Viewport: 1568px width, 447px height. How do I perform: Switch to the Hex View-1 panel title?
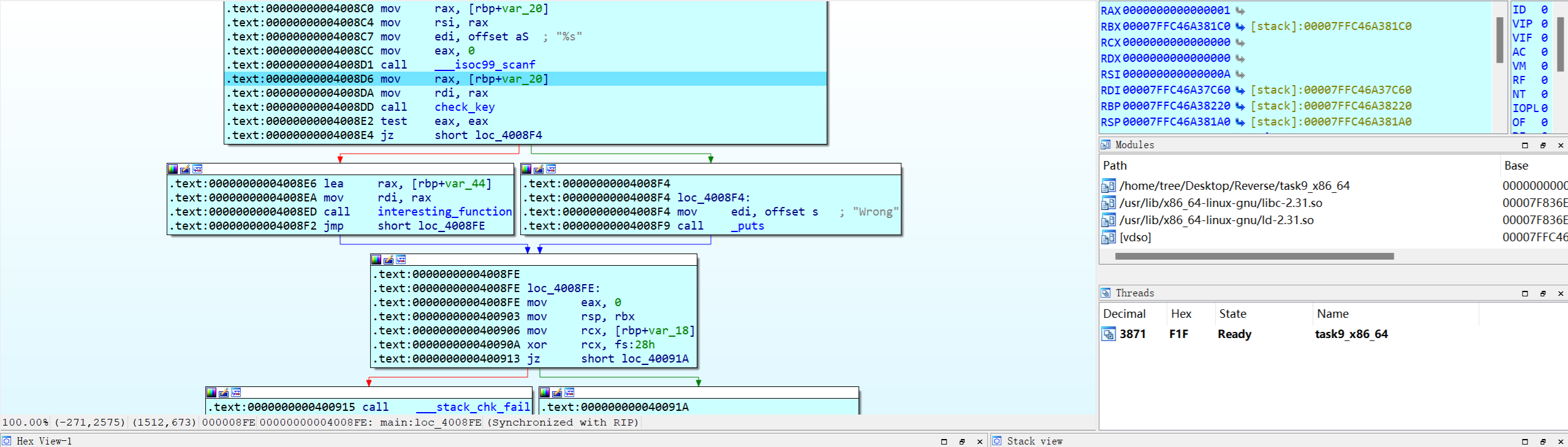44,441
